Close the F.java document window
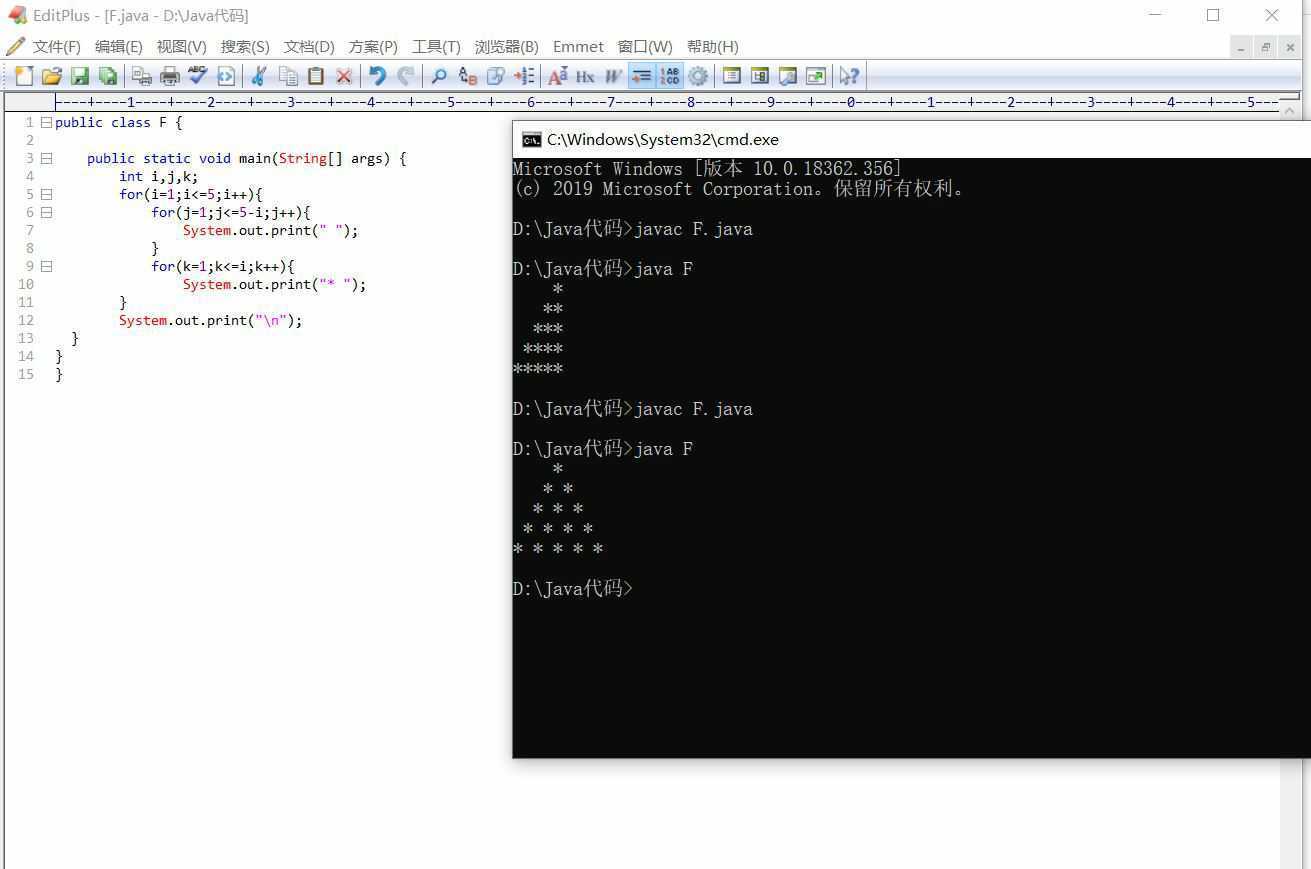This screenshot has width=1311, height=869. point(1289,47)
